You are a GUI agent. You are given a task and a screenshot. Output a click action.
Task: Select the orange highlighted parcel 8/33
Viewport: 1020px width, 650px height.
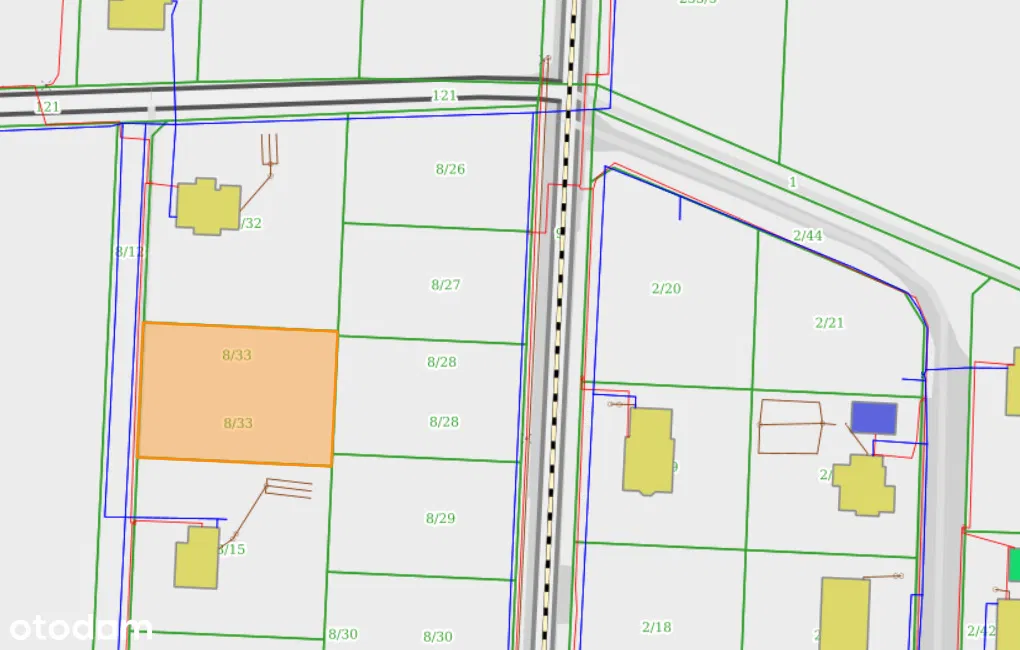pyautogui.click(x=237, y=393)
